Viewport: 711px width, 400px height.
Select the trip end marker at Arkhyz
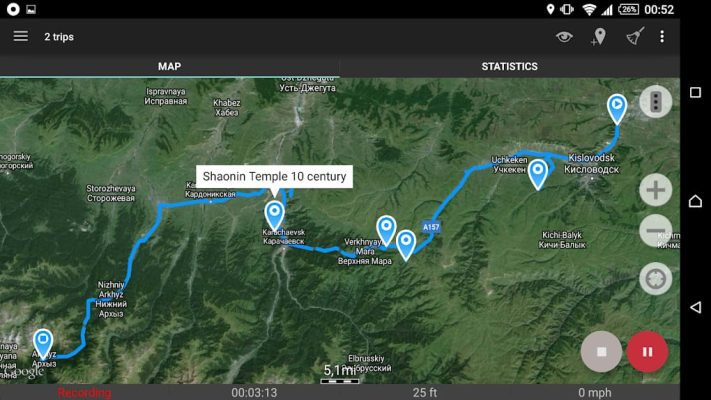[43, 343]
